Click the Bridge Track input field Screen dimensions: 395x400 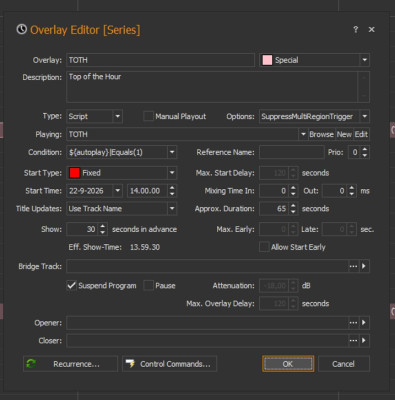click(x=207, y=266)
